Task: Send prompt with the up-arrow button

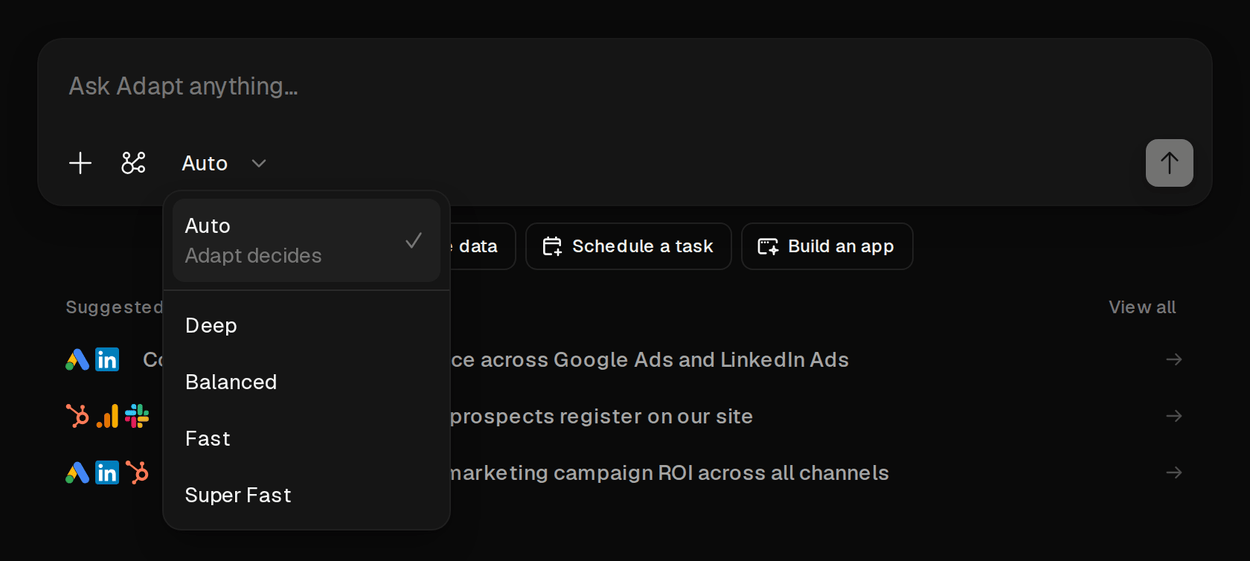Action: pos(1169,163)
